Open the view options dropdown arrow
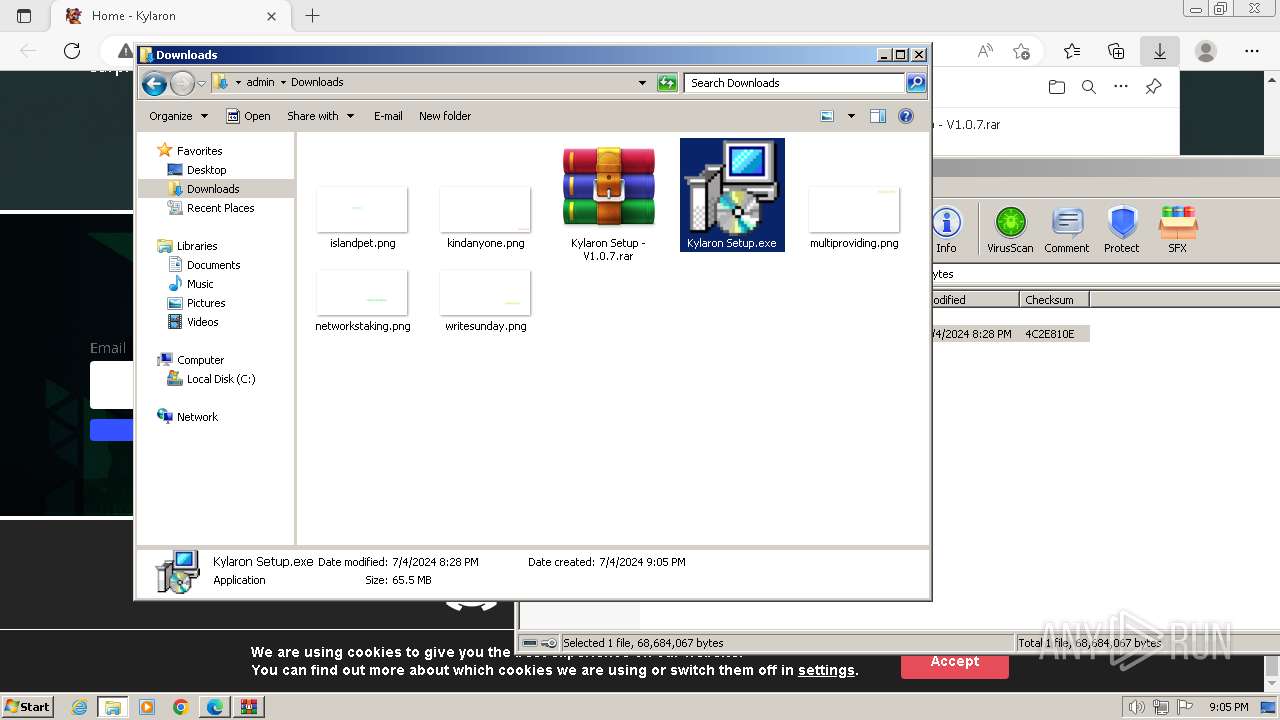The image size is (1280, 720). pyautogui.click(x=851, y=116)
